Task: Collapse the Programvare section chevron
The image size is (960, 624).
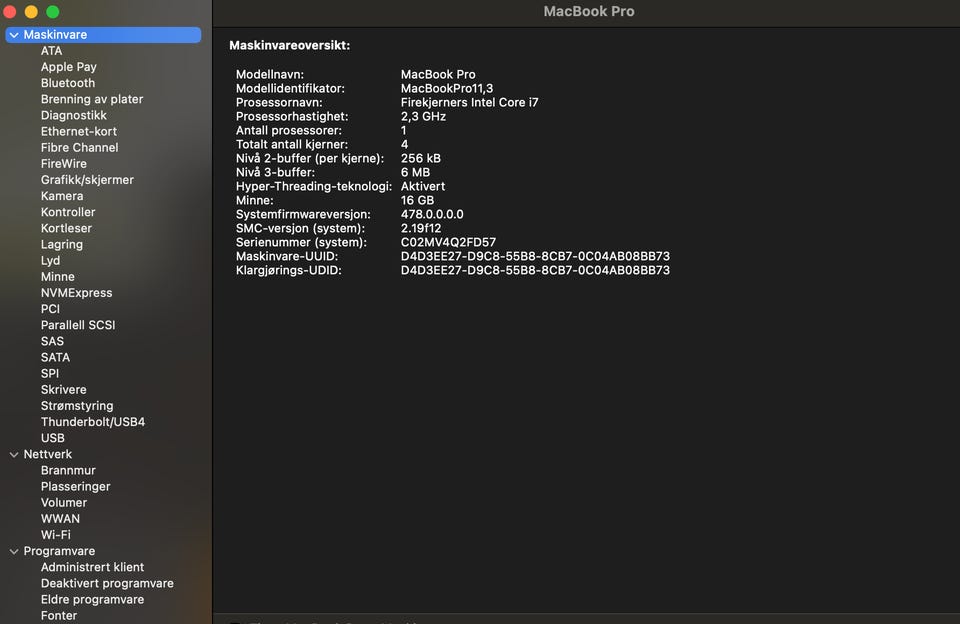Action: 13,551
